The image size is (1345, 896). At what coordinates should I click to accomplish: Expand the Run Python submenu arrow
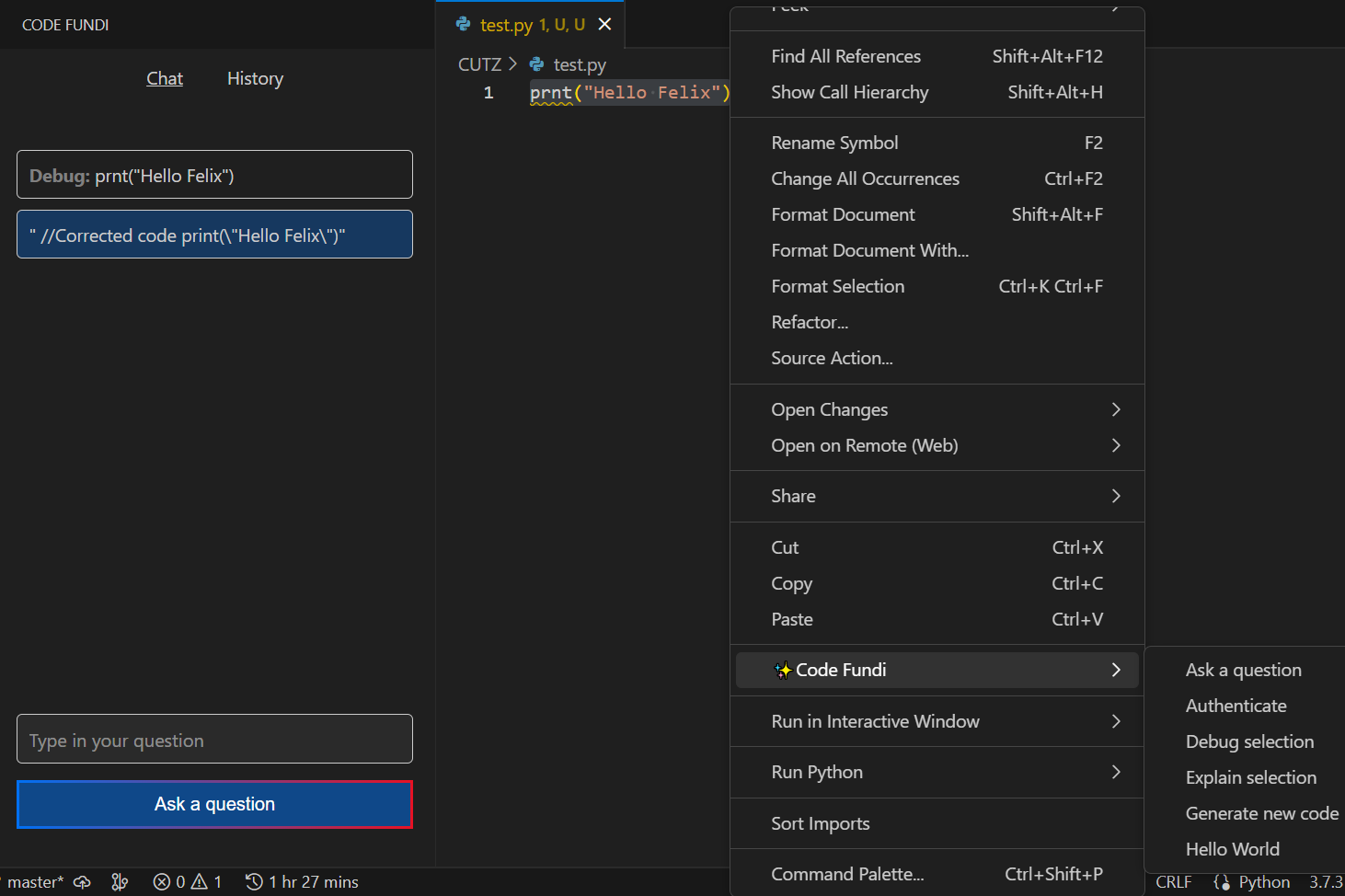click(1116, 772)
